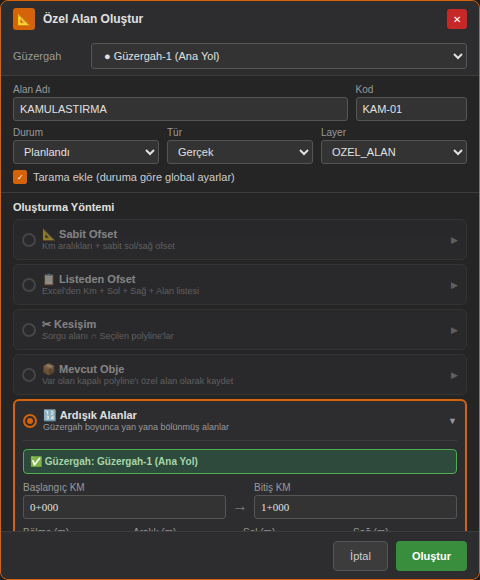Click the Listeden Ofset clipboard icon
Image resolution: width=480 pixels, height=580 pixels.
[48, 279]
